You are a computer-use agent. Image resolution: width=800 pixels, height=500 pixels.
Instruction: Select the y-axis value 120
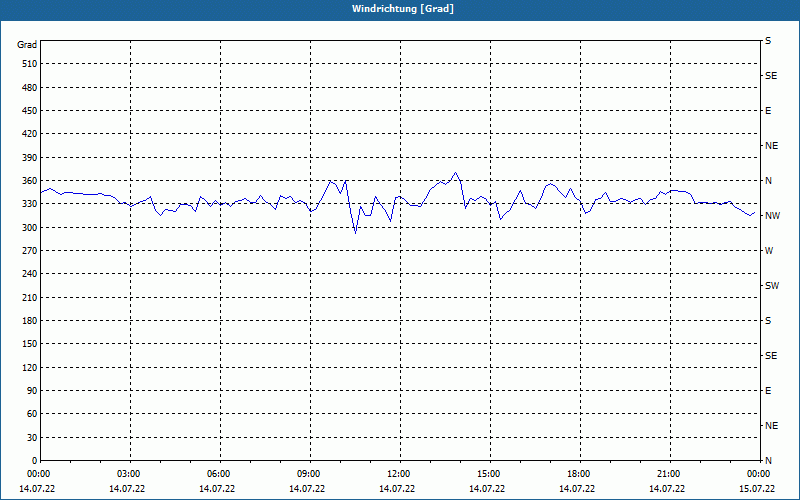[x=30, y=367]
